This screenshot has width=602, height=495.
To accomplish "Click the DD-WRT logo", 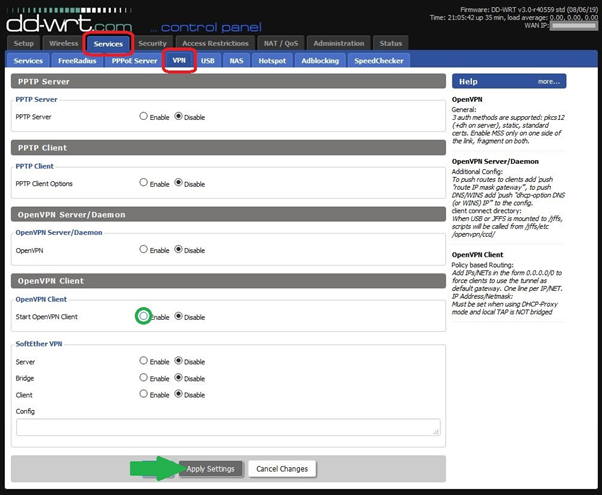I will [66, 18].
